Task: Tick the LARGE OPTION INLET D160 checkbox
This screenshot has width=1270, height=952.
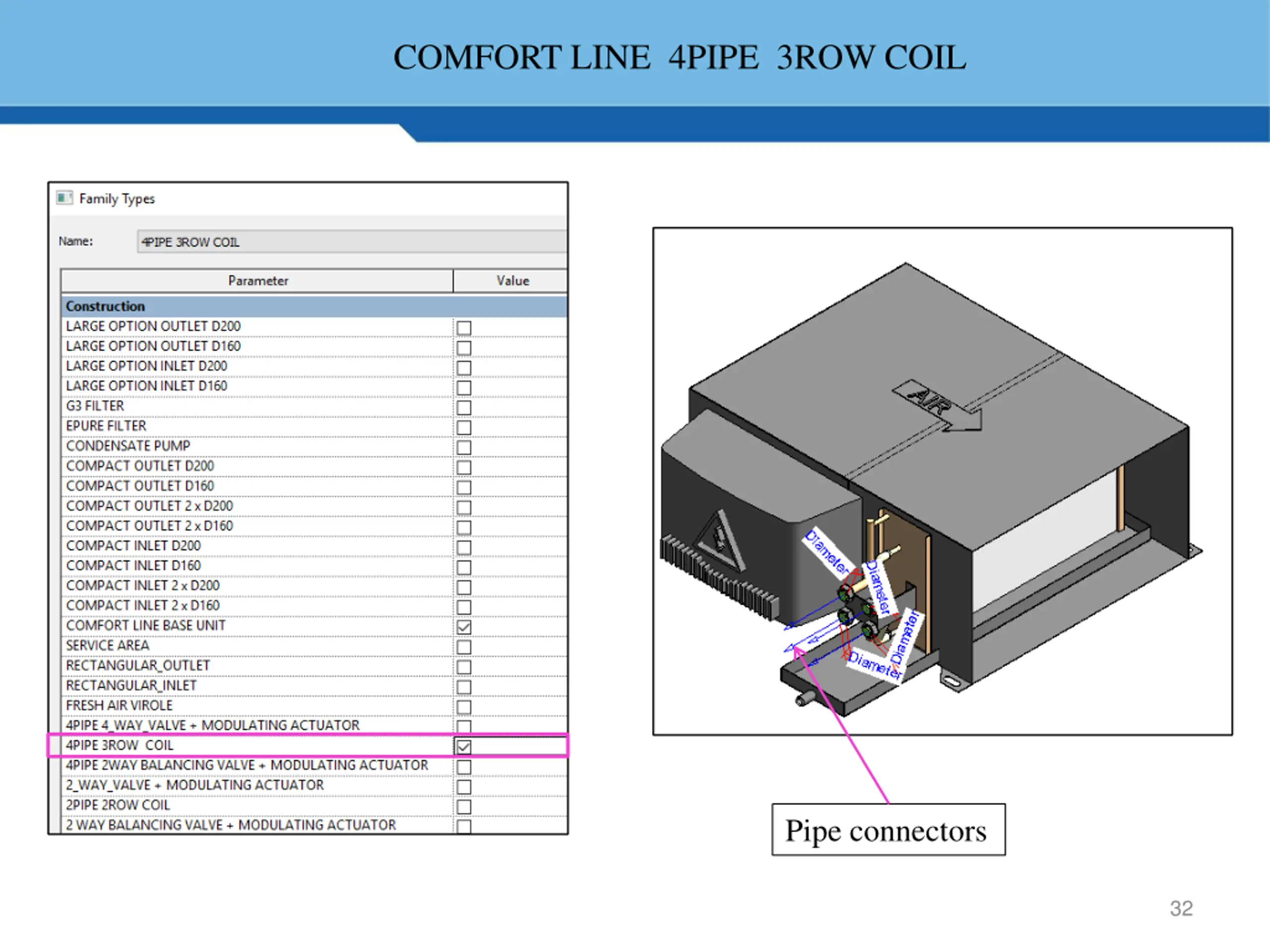Action: coord(463,388)
